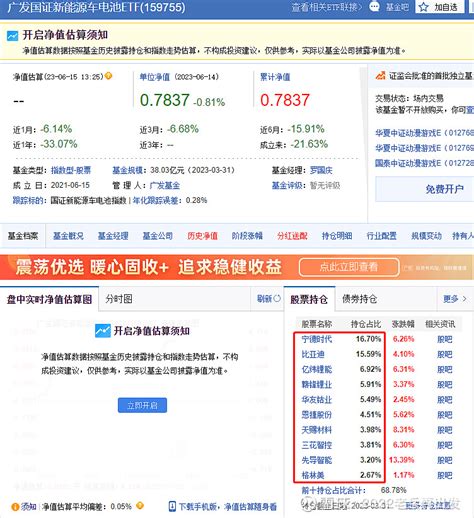Image resolution: width=474 pixels, height=518 pixels.
Task: Open 查看相关ETF联接 link
Action: 326,7
